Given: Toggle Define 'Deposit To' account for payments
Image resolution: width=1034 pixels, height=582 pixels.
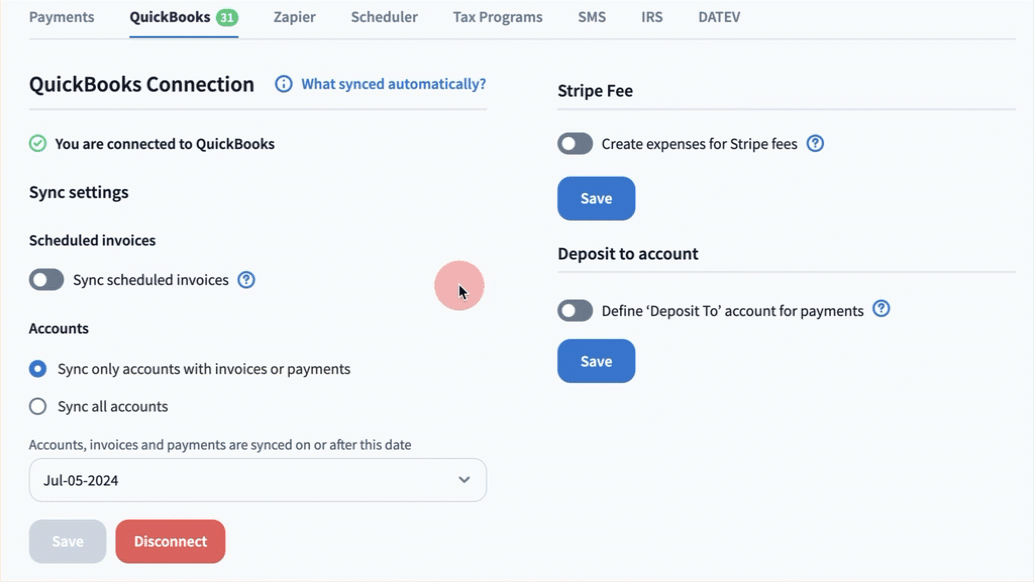Looking at the screenshot, I should pos(575,311).
